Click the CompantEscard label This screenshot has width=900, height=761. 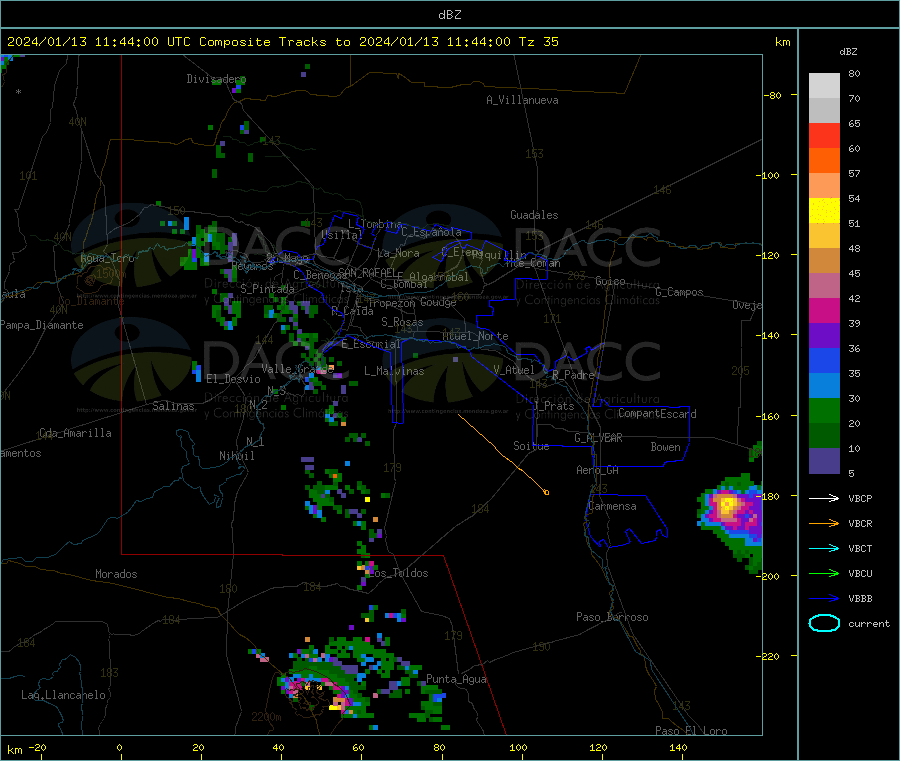(657, 413)
